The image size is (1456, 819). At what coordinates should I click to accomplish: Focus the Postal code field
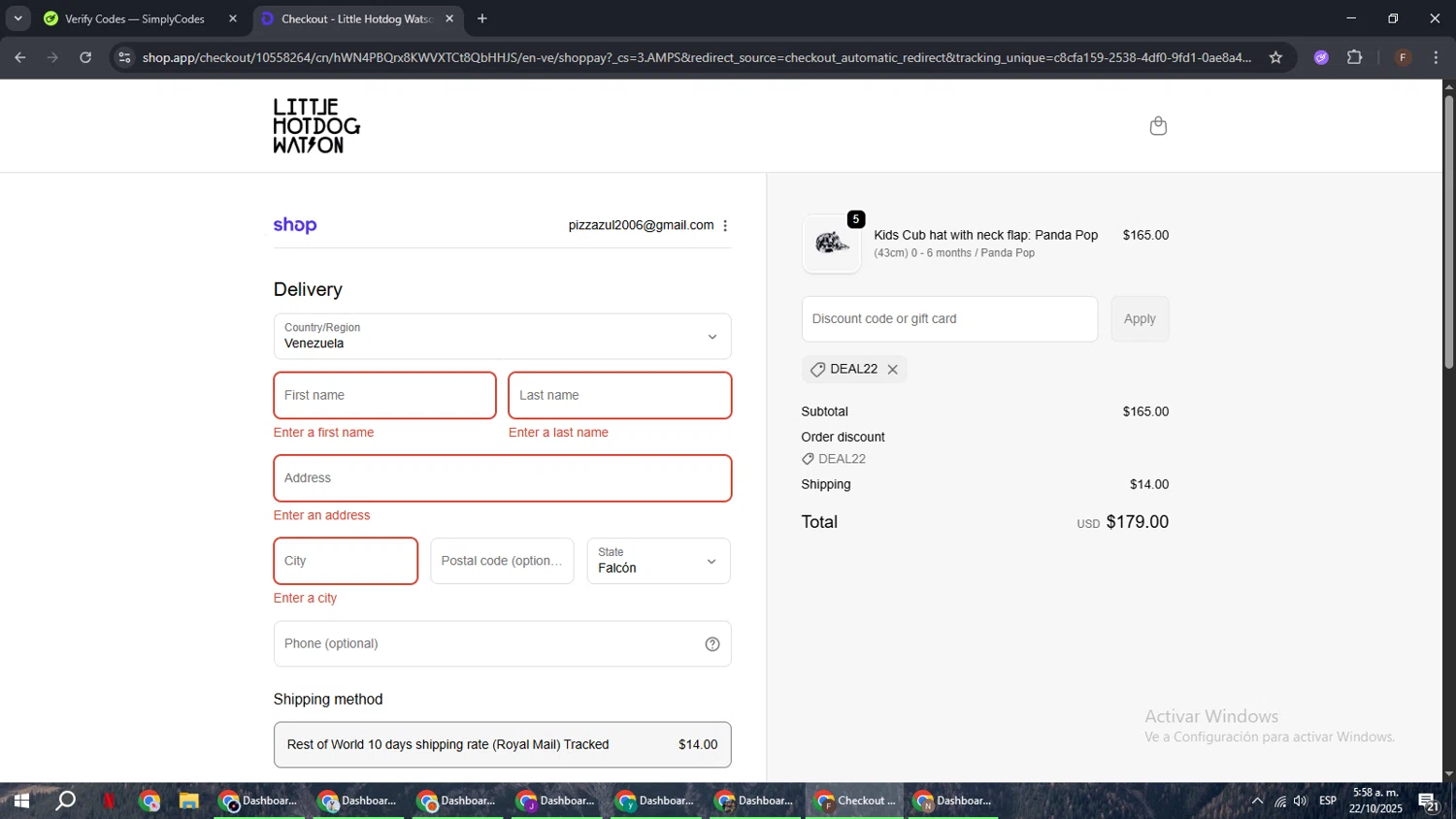coord(502,561)
